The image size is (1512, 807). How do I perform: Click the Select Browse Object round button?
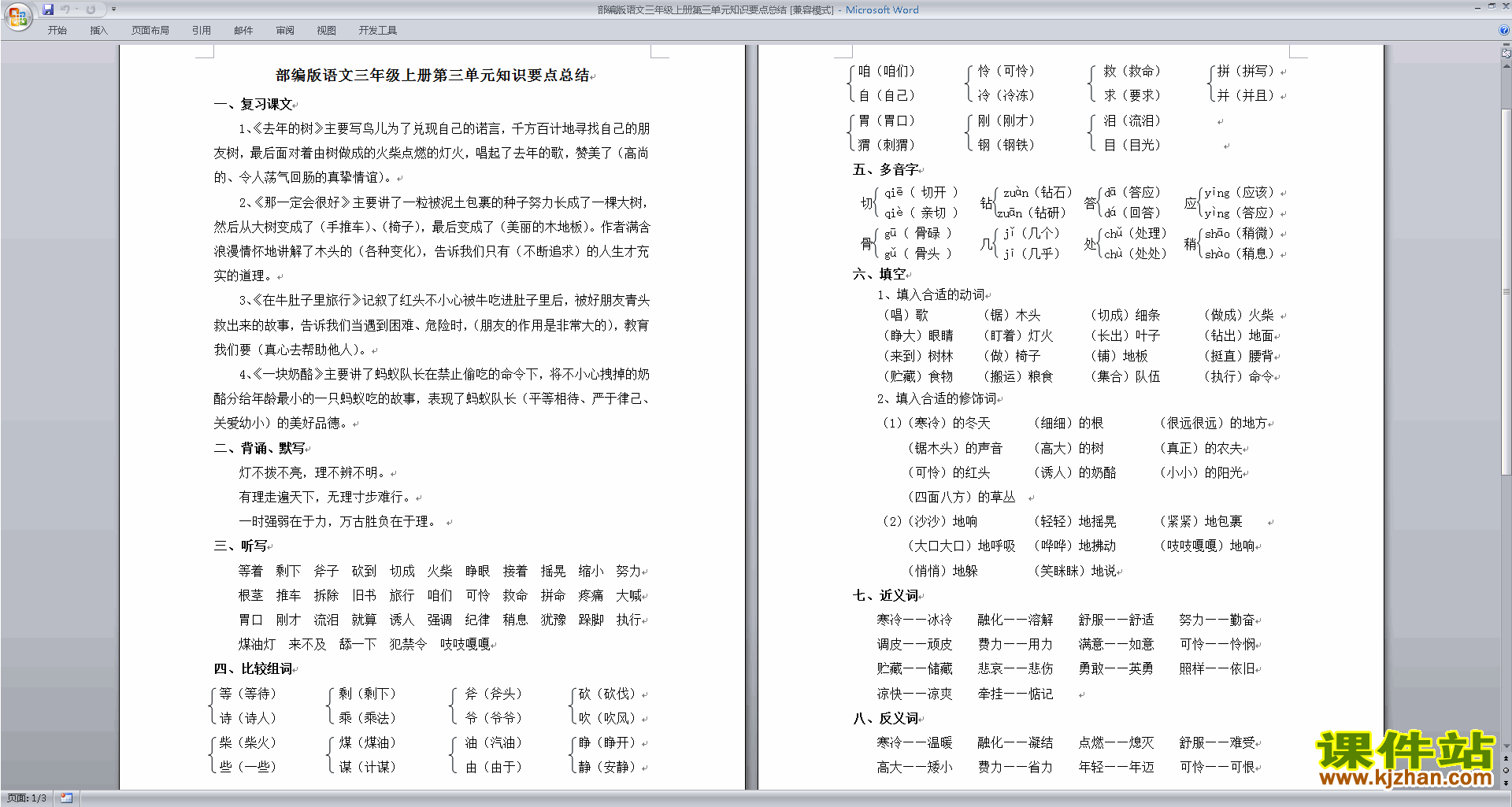click(1506, 770)
